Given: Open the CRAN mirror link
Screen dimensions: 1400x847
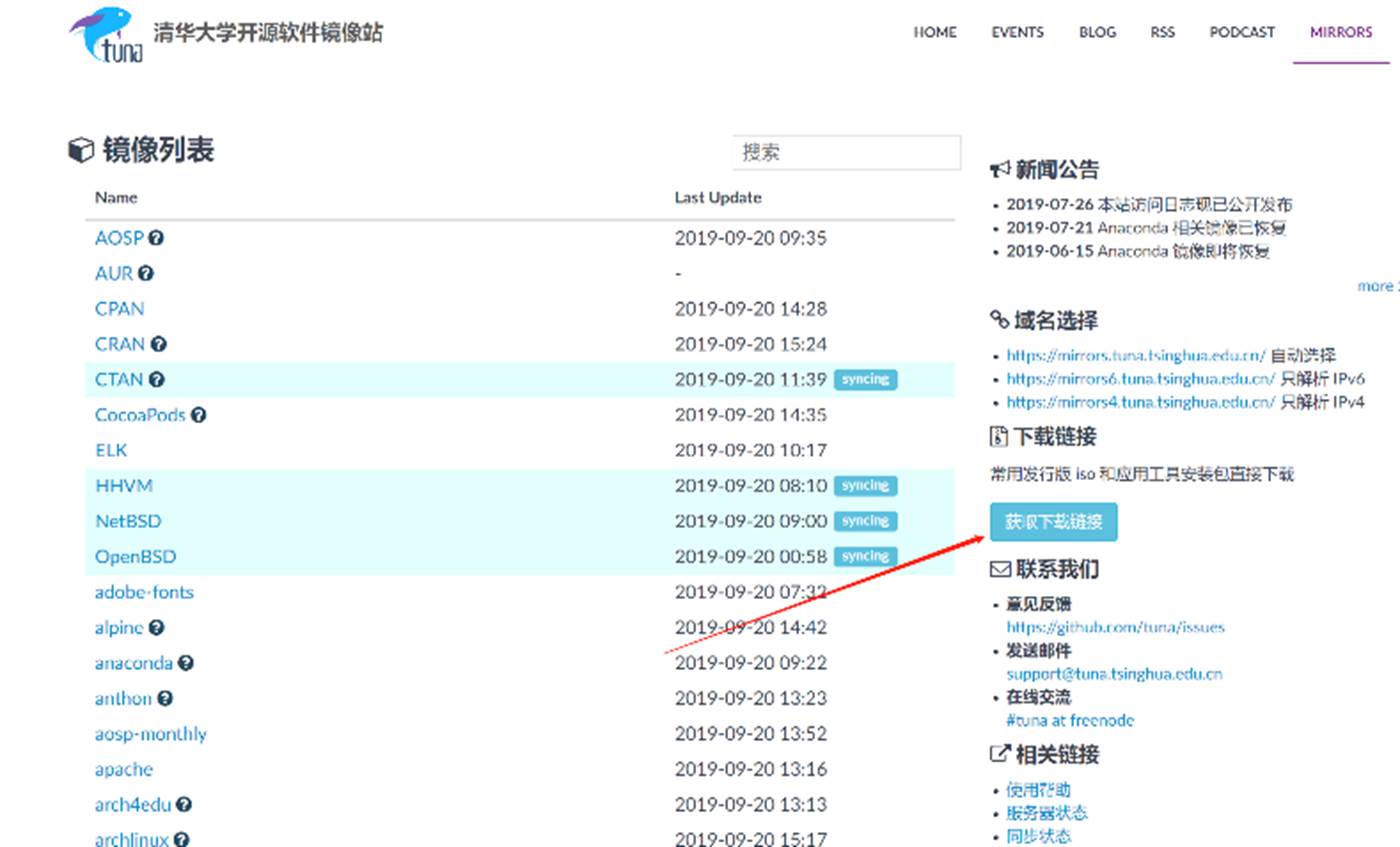Looking at the screenshot, I should (x=120, y=344).
